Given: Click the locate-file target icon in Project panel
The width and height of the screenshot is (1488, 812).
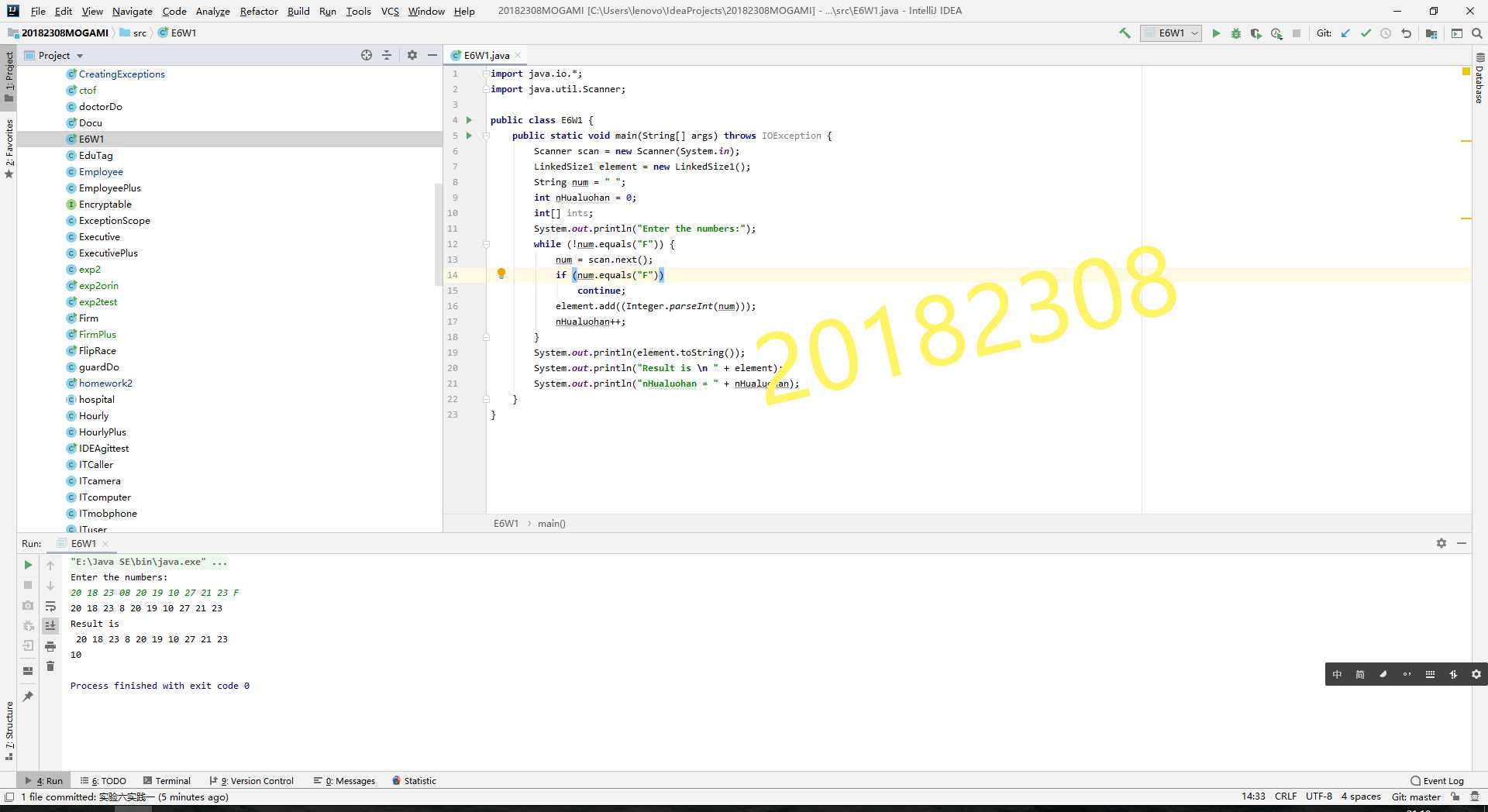Looking at the screenshot, I should coord(367,55).
